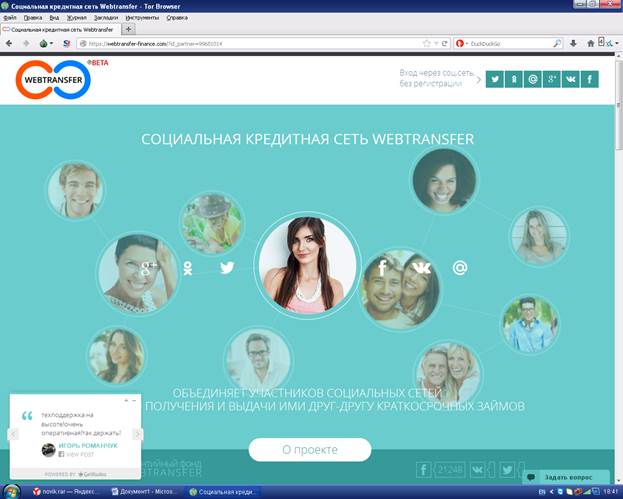The height and width of the screenshot is (499, 623).
Task: Open the downloads arrow icon
Action: point(573,43)
